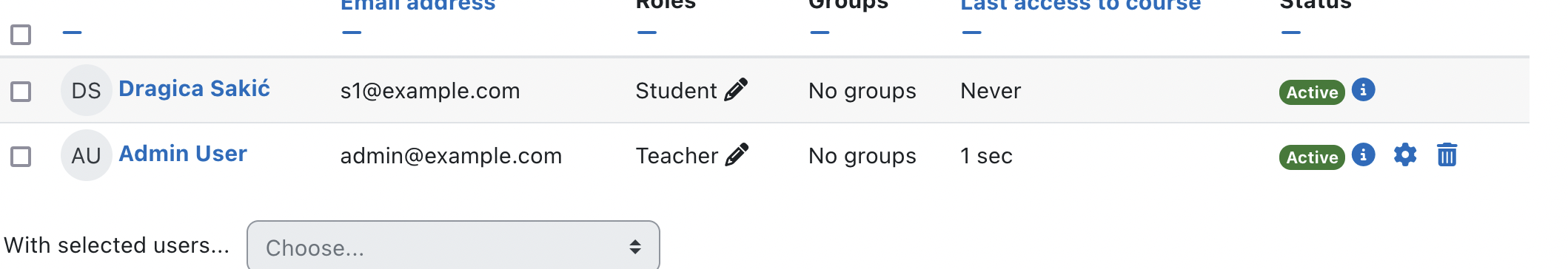Collapse the Email address column
Image resolution: width=1568 pixels, height=269 pixels.
[352, 33]
